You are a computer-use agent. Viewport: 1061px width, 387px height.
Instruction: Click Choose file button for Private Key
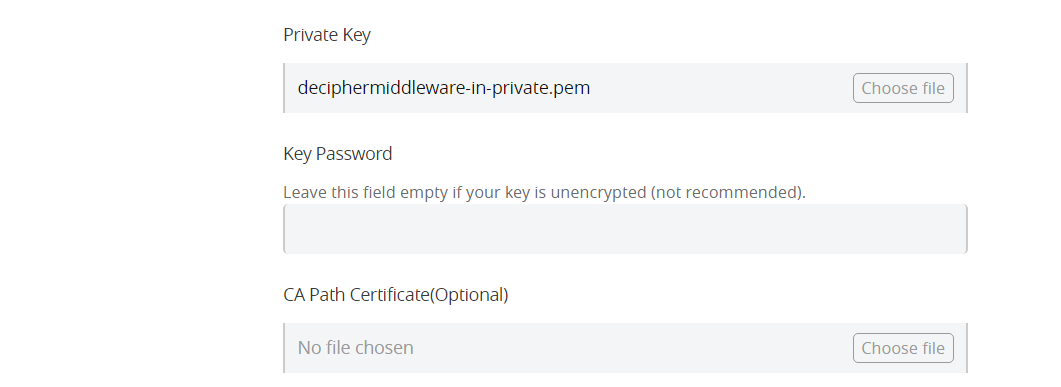click(903, 88)
